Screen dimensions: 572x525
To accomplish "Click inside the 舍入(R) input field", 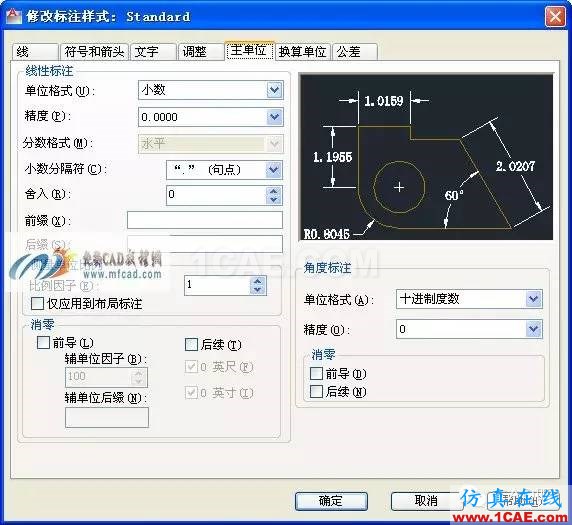I will point(217,195).
